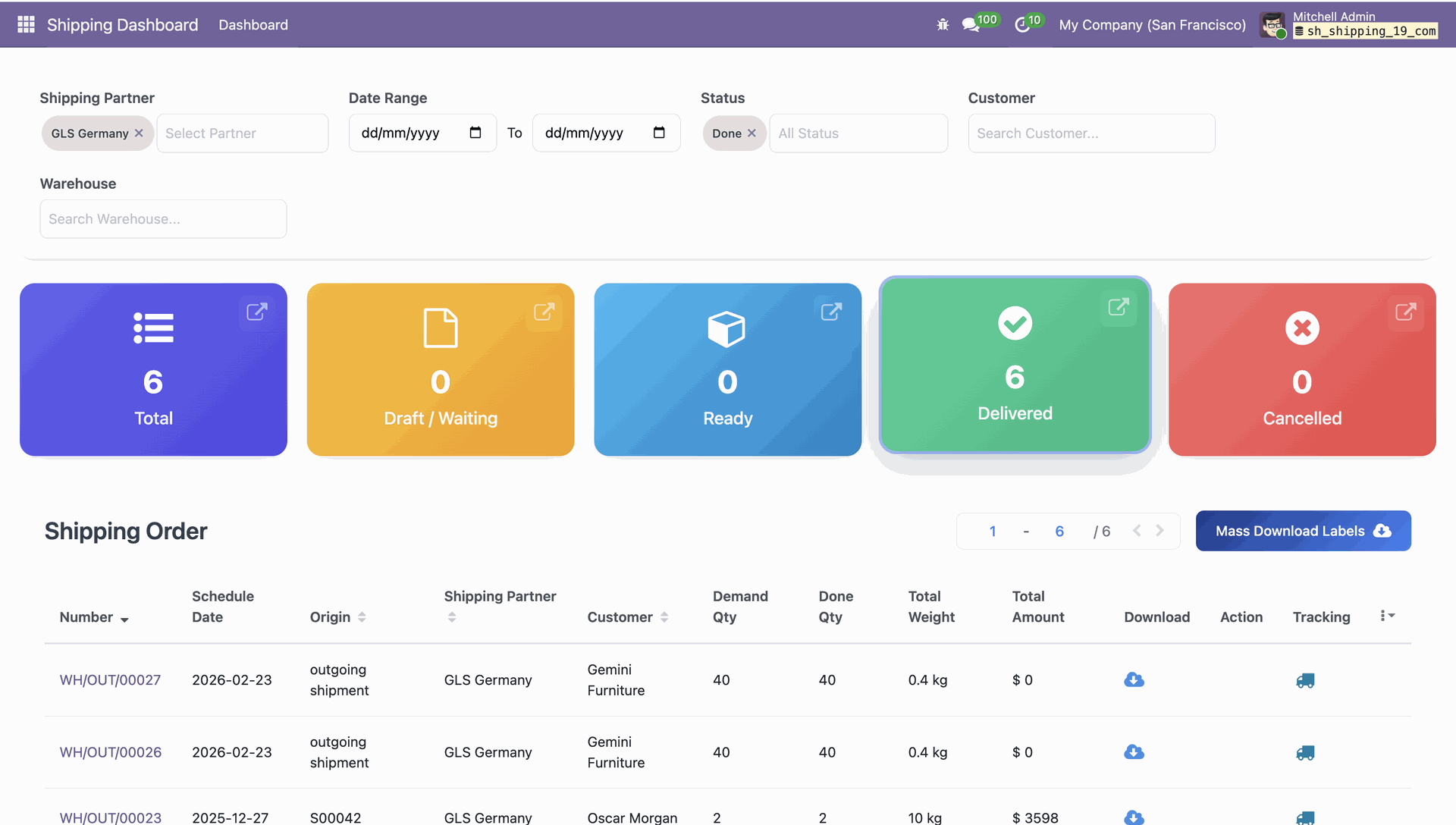Screen dimensions: 1456x825
Task: Open optional columns toggle in table header
Action: pyautogui.click(x=1387, y=616)
